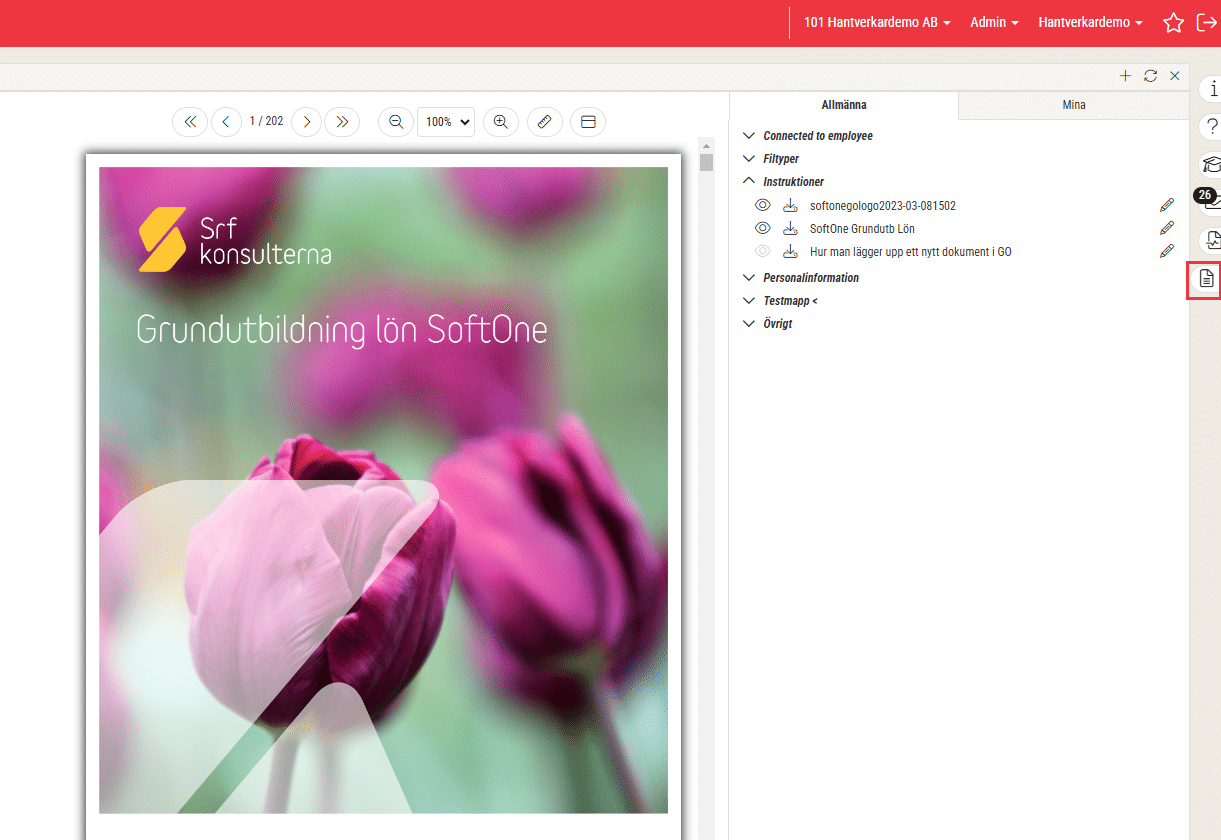Expand the Testmapp < folder

tap(780, 301)
